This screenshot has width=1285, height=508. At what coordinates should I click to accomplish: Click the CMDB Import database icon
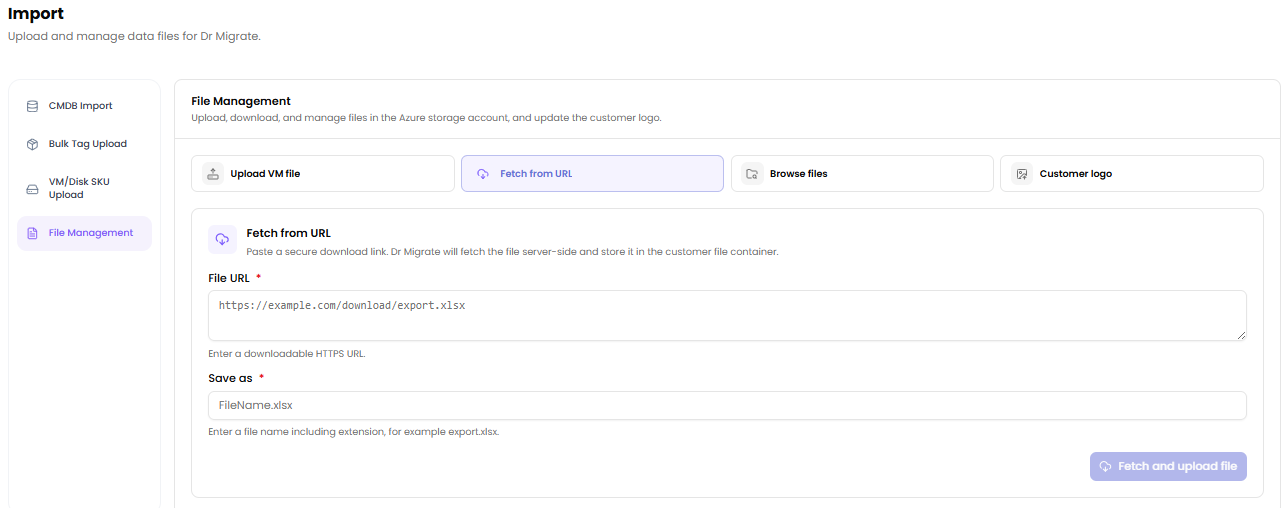tap(32, 106)
